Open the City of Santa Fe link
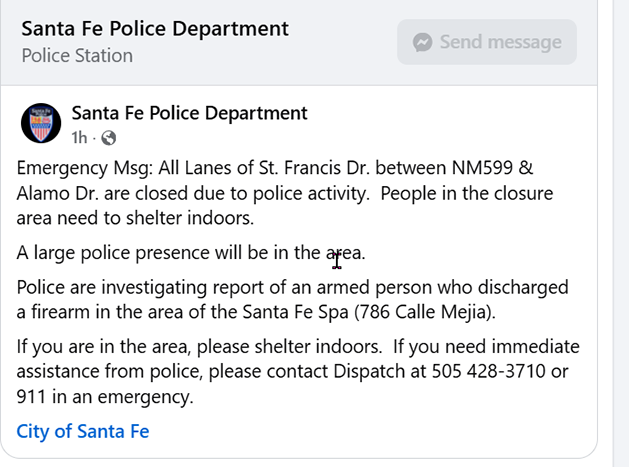 [83, 432]
